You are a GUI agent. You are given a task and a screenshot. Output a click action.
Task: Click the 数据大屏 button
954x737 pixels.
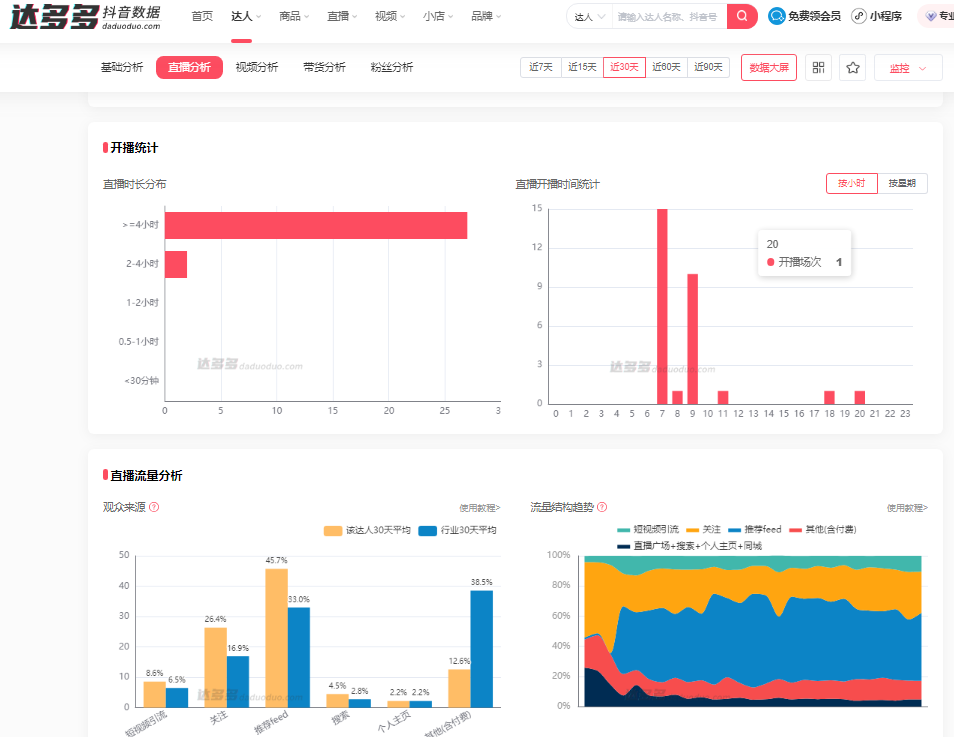coord(768,68)
